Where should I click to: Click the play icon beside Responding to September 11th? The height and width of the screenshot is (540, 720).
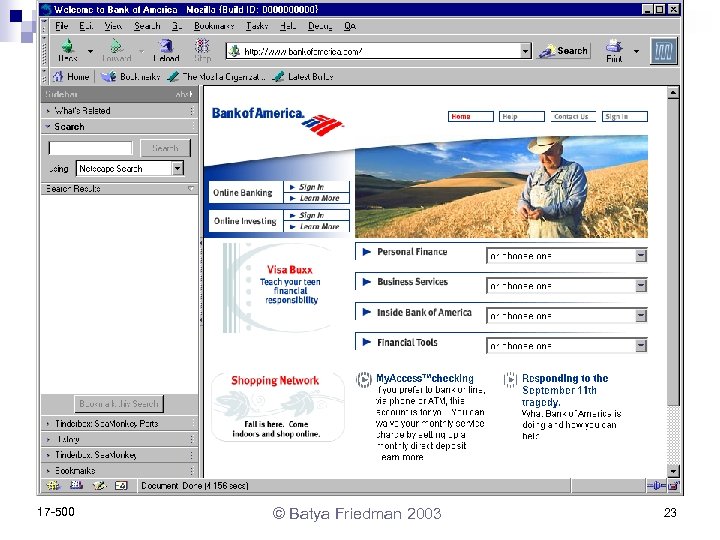(510, 380)
